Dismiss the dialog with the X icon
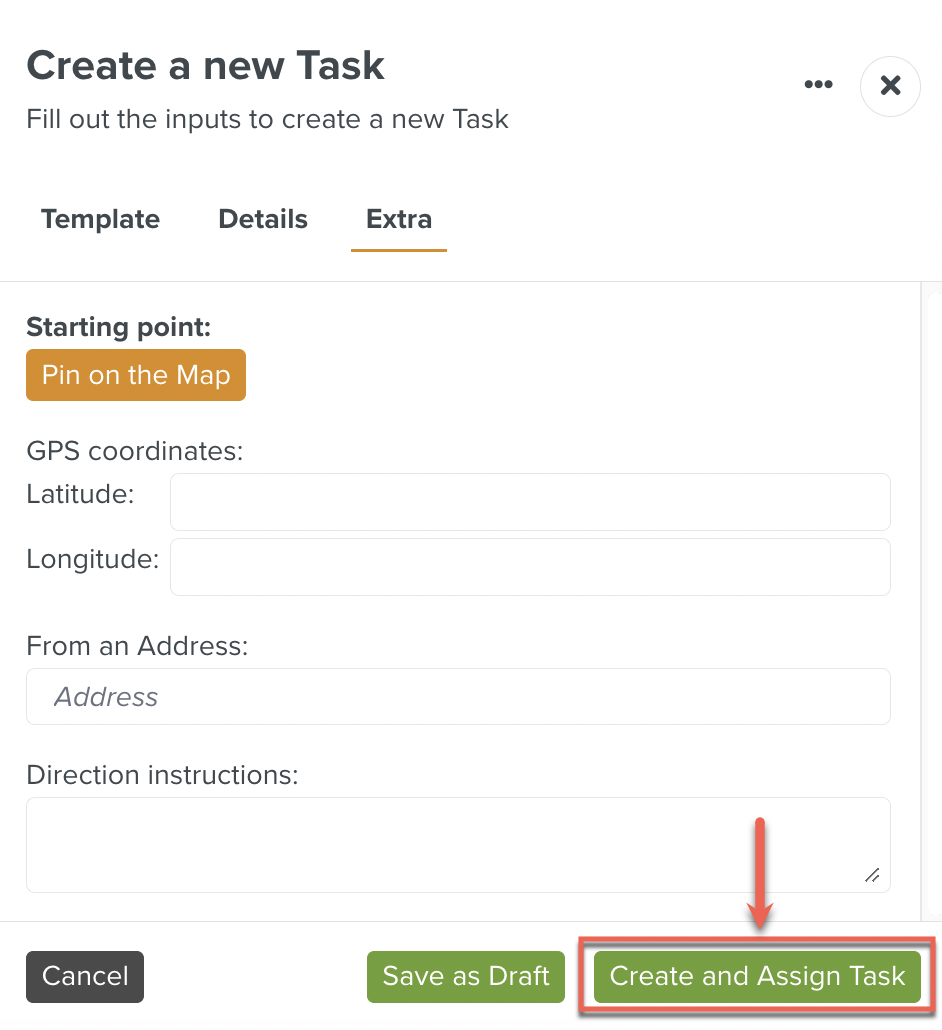This screenshot has height=1030, width=942. pos(889,86)
